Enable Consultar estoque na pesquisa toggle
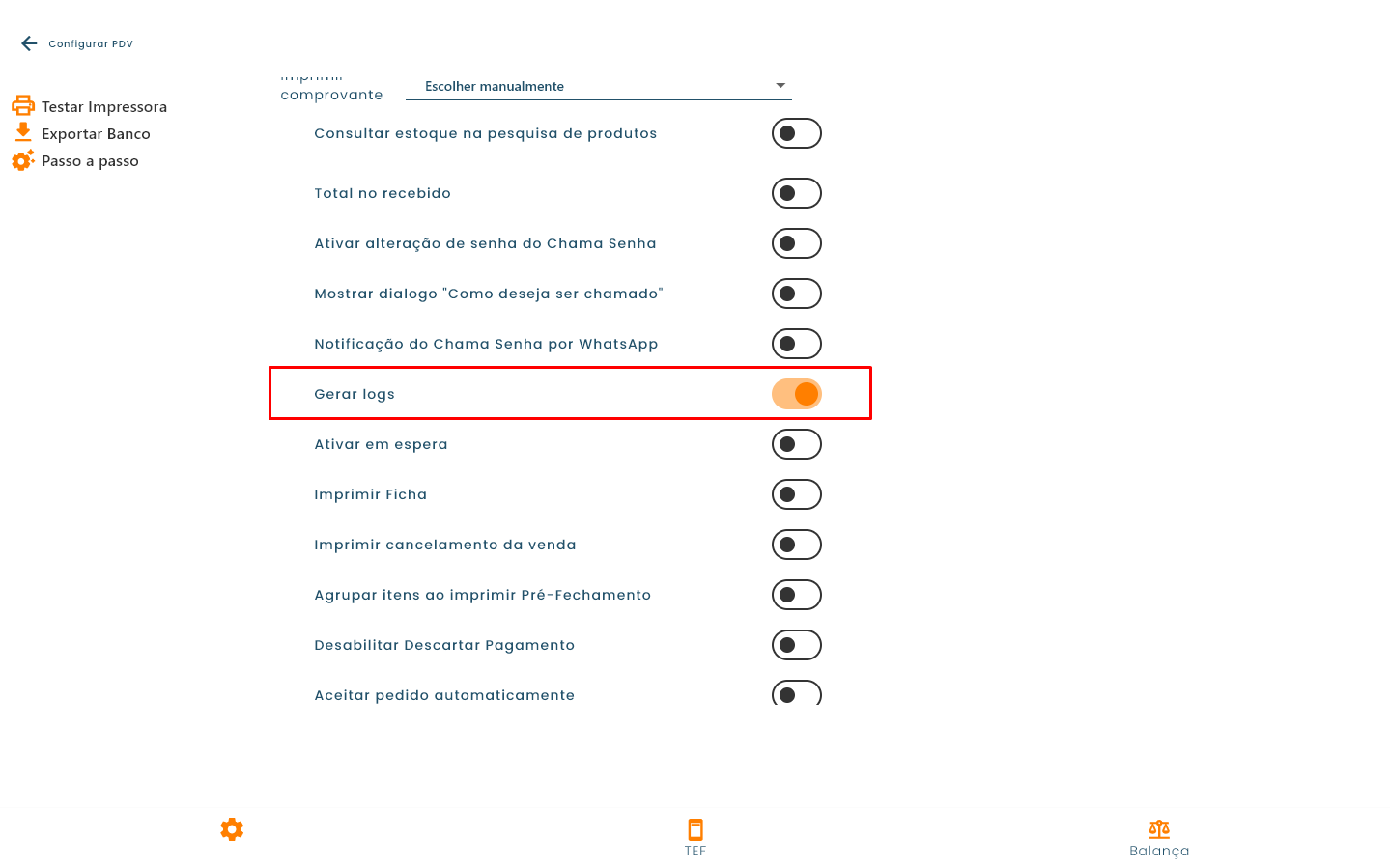The width and height of the screenshot is (1390, 868). click(797, 133)
